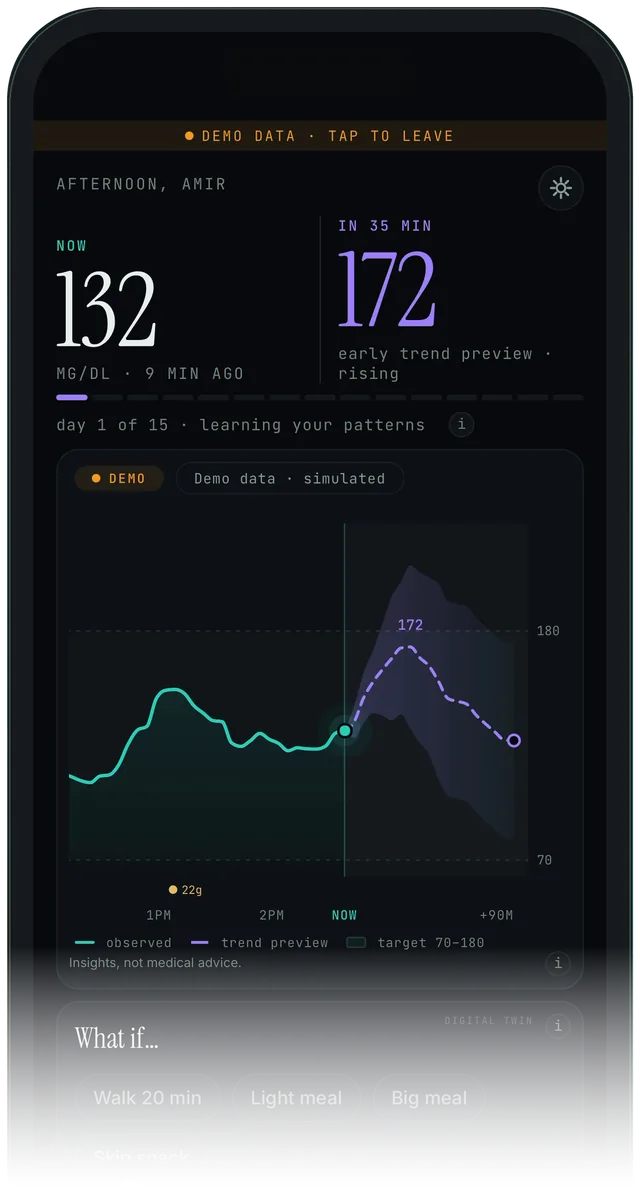Click the day 1 of 15 progress bar
Screen dimensions: 640x1194
point(320,397)
